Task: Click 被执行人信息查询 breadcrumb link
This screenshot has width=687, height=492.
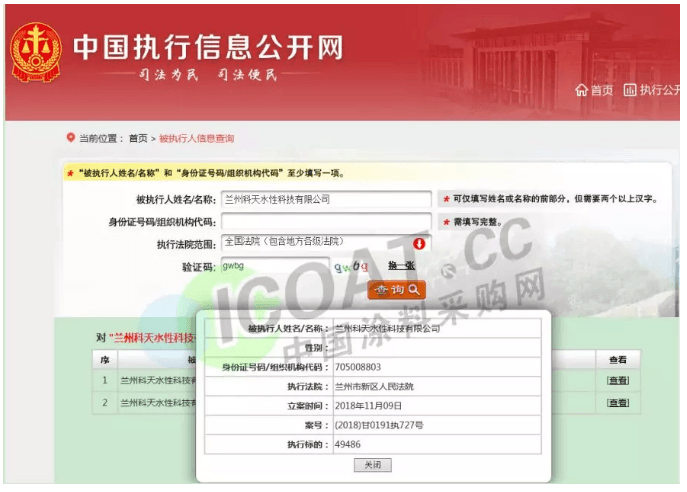Action: pyautogui.click(x=196, y=138)
